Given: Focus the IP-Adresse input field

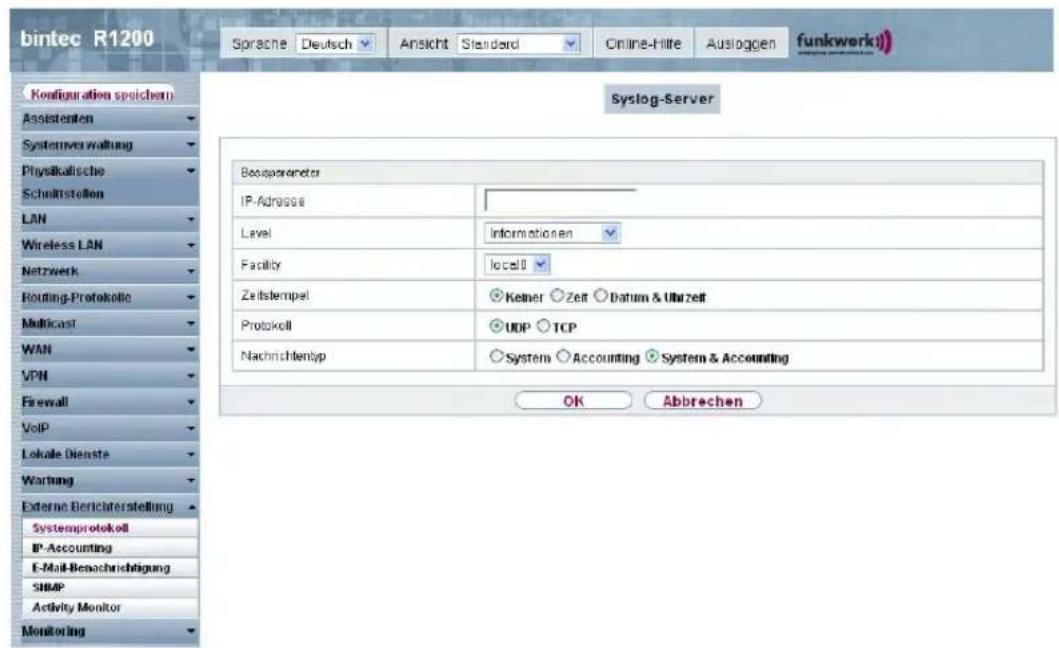Looking at the screenshot, I should pyautogui.click(x=561, y=201).
